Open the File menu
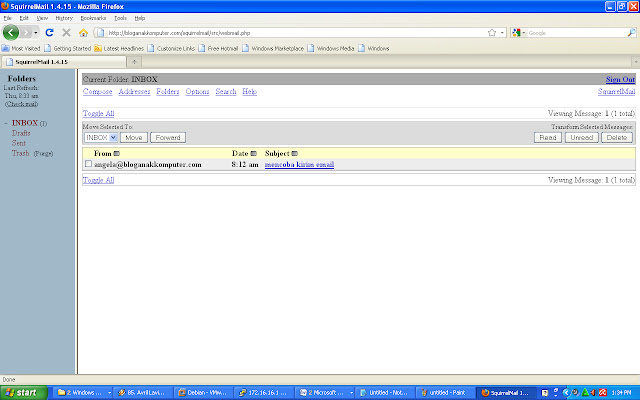 pos(7,18)
